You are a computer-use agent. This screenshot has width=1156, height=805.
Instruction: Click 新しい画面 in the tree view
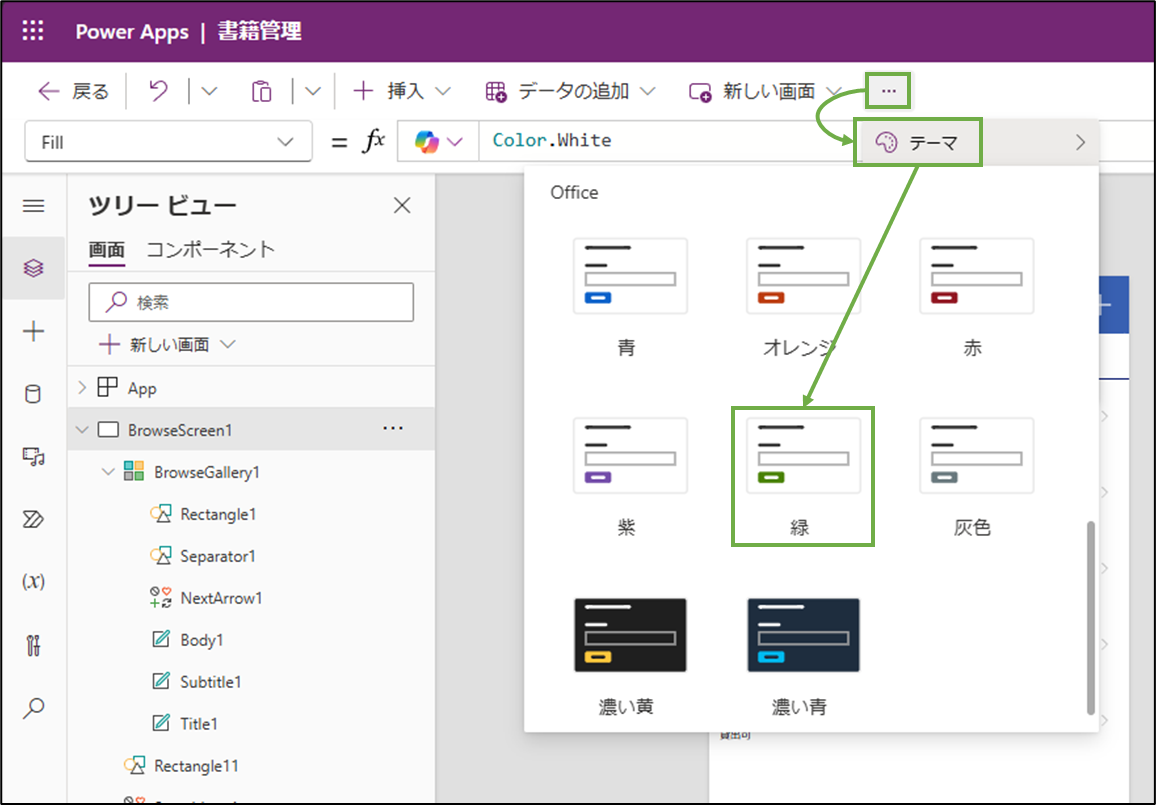click(x=167, y=344)
